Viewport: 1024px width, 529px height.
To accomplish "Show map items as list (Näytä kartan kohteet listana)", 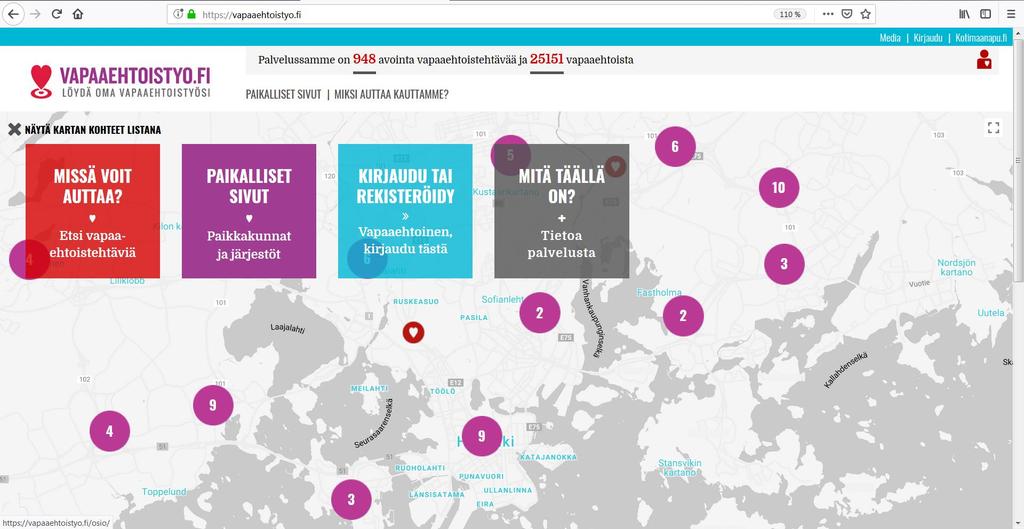I will [85, 130].
